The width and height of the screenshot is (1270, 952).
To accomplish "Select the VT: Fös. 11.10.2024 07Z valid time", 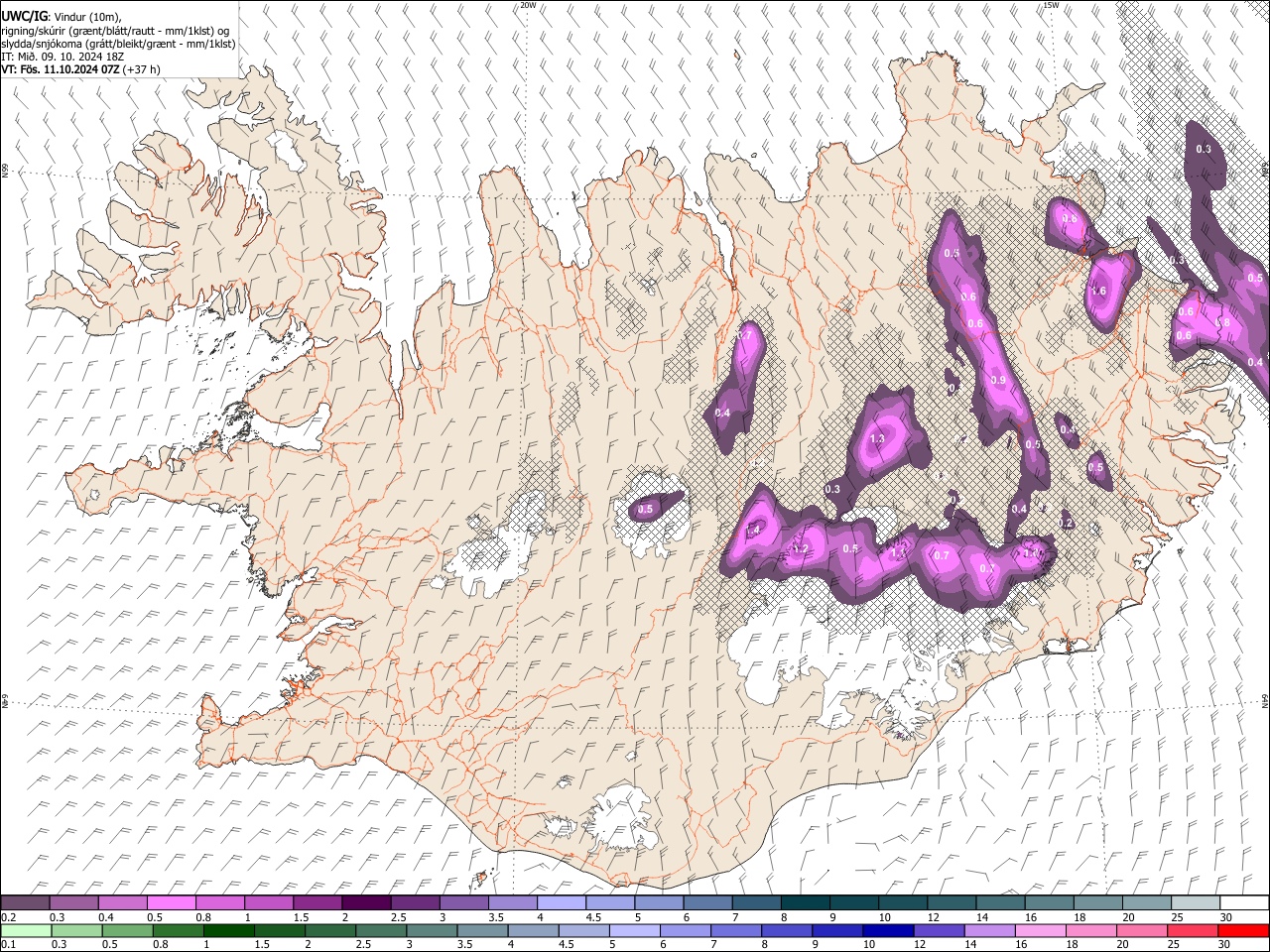I will [x=60, y=69].
